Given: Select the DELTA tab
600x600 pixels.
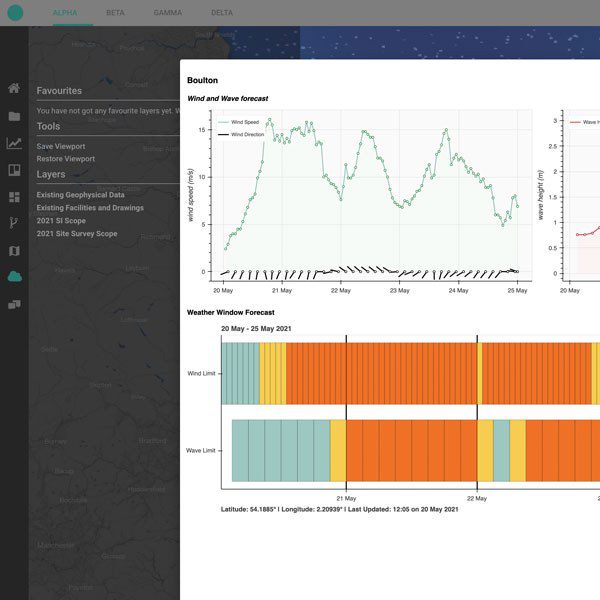Looking at the screenshot, I should point(222,13).
